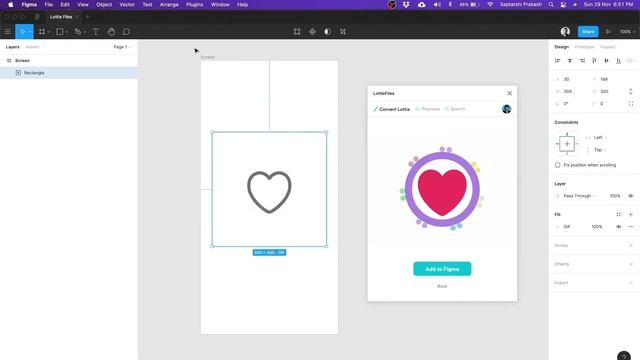Remove the GIF fill with the minus icon
Image resolution: width=640 pixels, height=360 pixels.
pyautogui.click(x=631, y=227)
